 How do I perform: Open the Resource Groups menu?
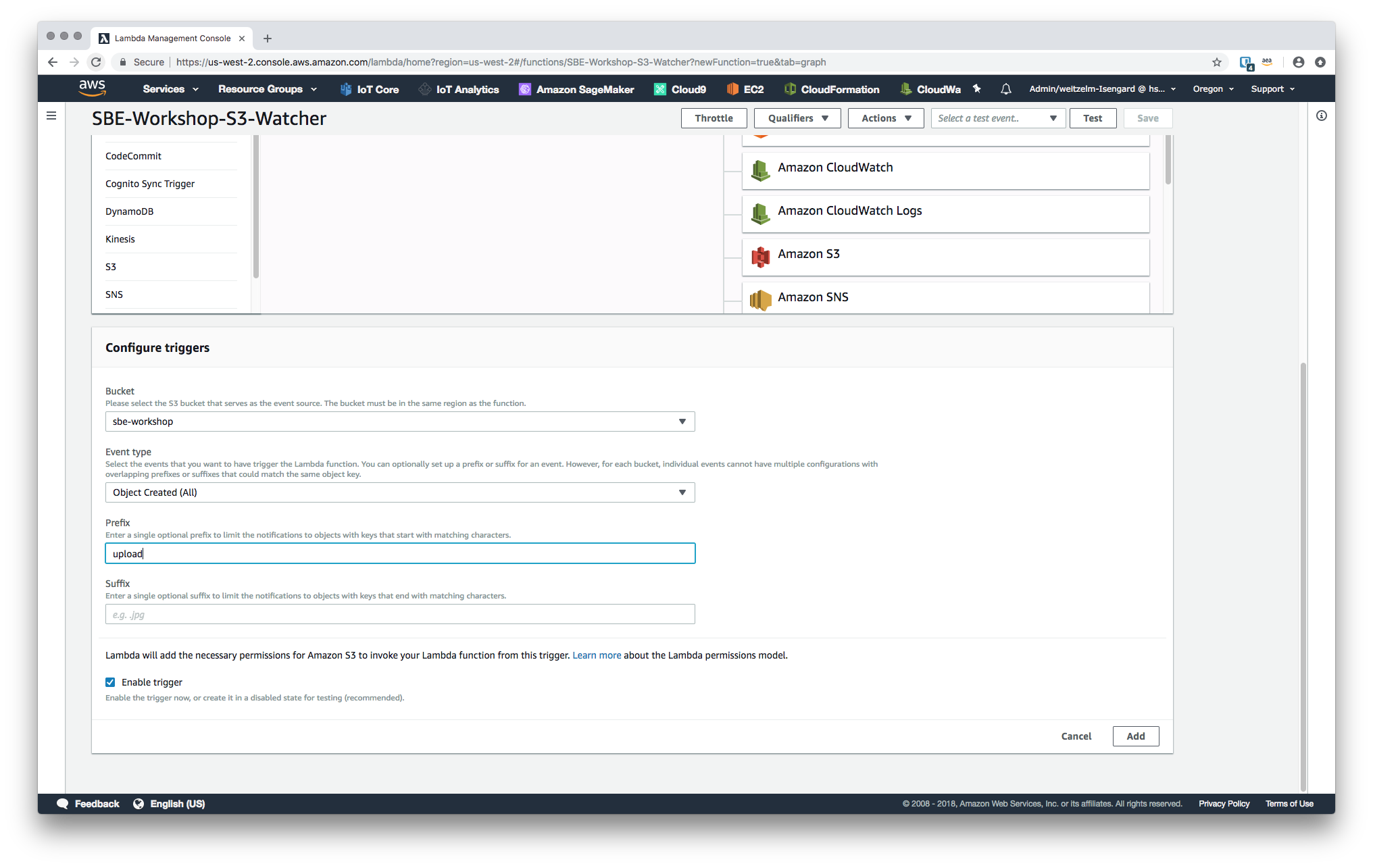268,89
